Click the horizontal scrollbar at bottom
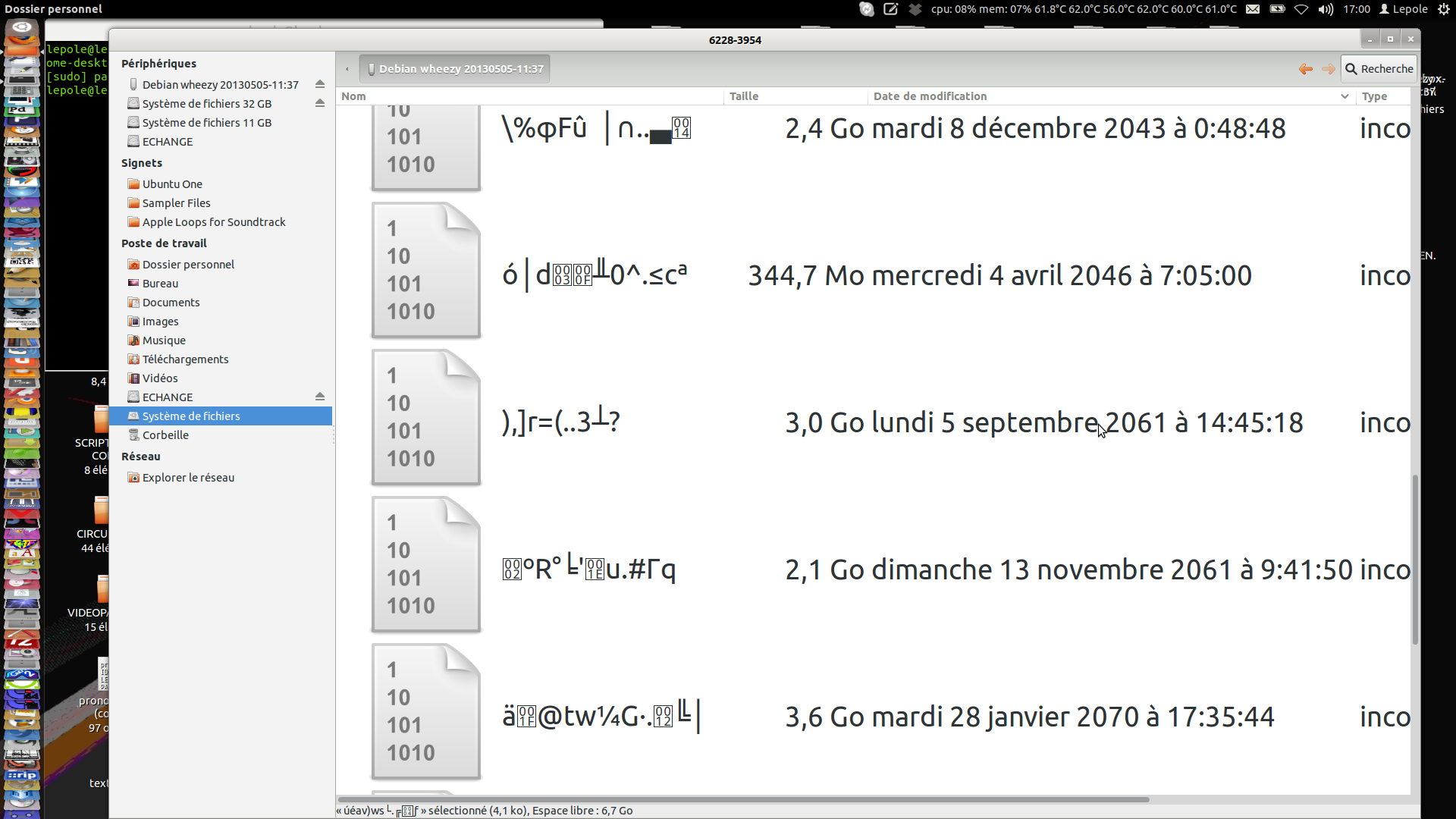Viewport: 1456px width, 819px height. coord(743,799)
